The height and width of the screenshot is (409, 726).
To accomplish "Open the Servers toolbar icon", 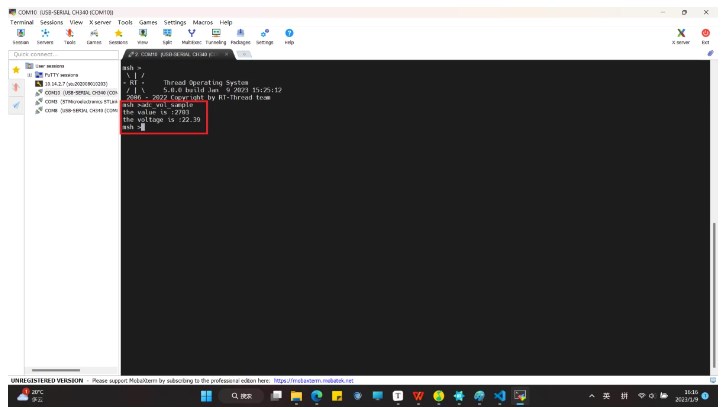I will [x=45, y=36].
